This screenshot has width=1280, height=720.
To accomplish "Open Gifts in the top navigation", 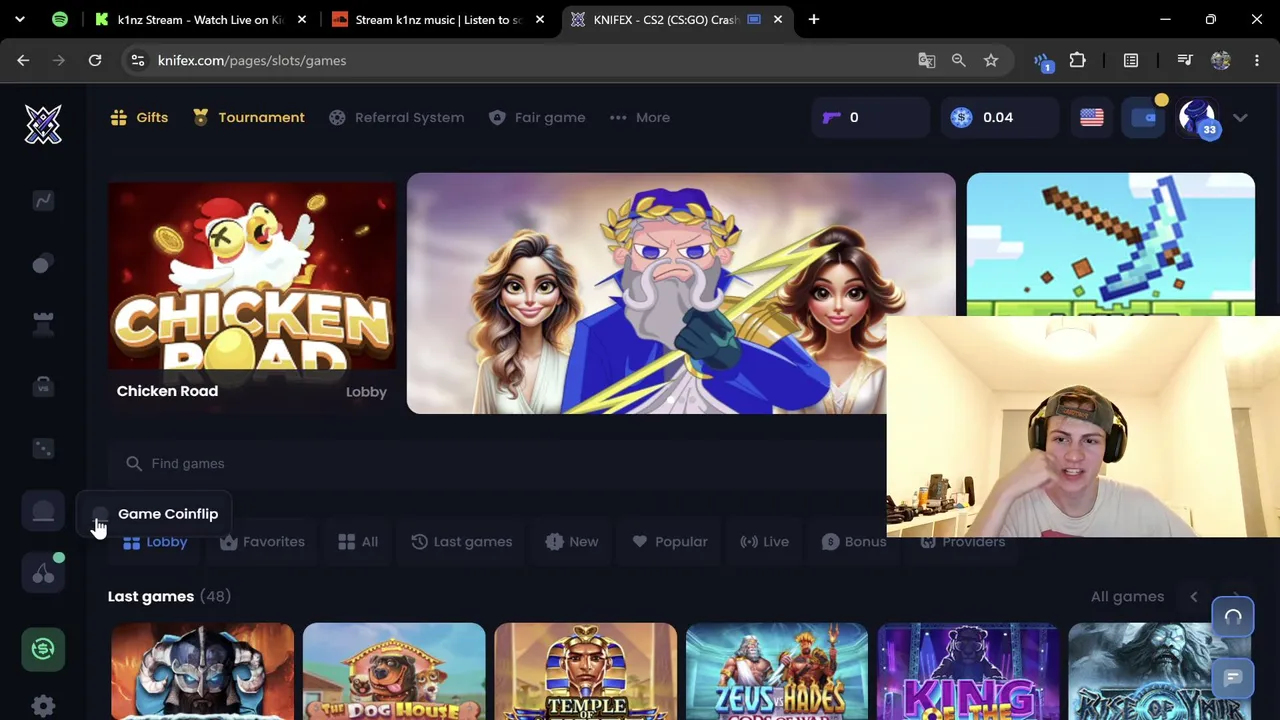I will coord(139,118).
